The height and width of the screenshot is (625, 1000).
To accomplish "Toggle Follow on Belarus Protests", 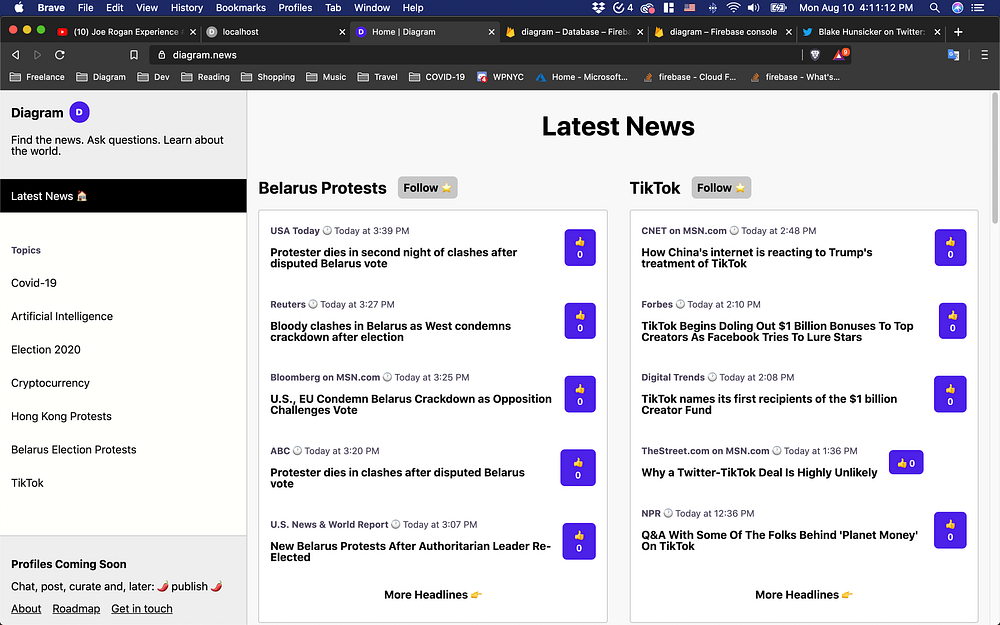I will point(427,188).
